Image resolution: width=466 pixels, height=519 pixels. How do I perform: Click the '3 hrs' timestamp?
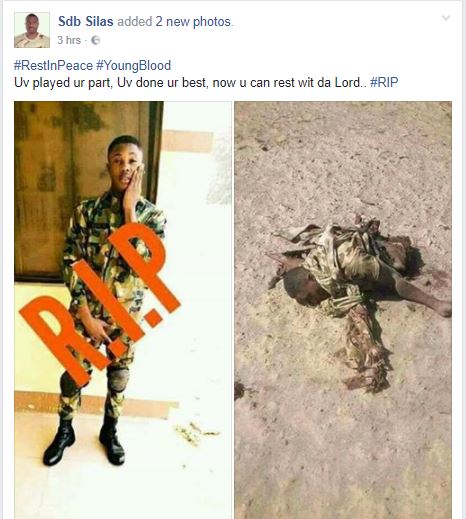(x=69, y=40)
